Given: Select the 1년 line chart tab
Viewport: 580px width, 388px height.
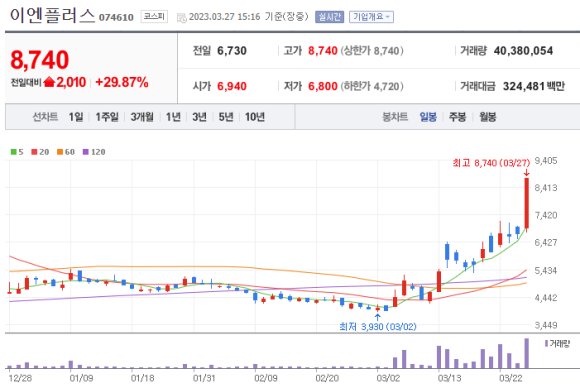Looking at the screenshot, I should point(173,117).
